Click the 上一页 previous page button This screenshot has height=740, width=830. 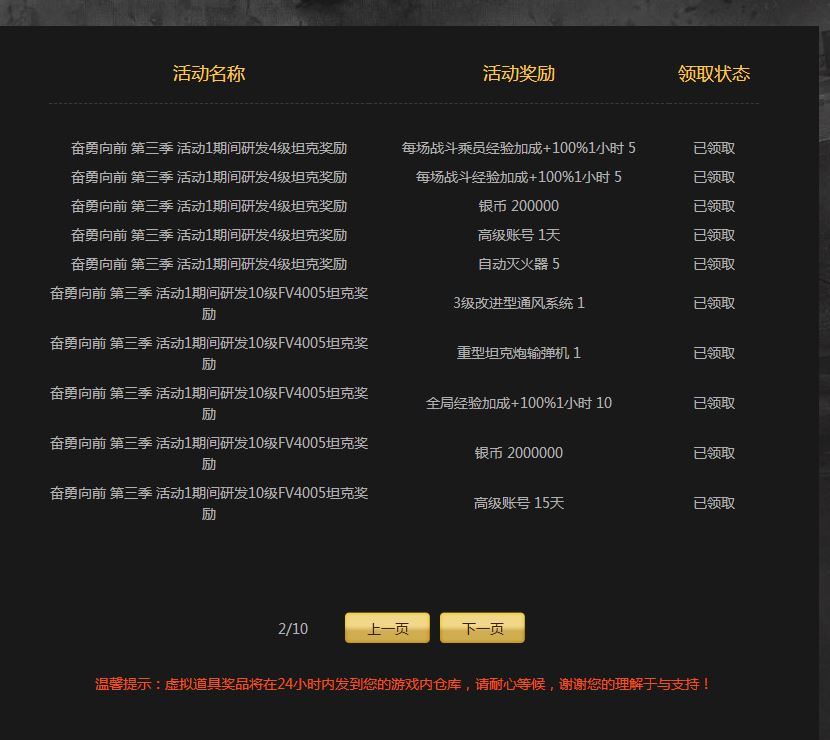(x=387, y=628)
